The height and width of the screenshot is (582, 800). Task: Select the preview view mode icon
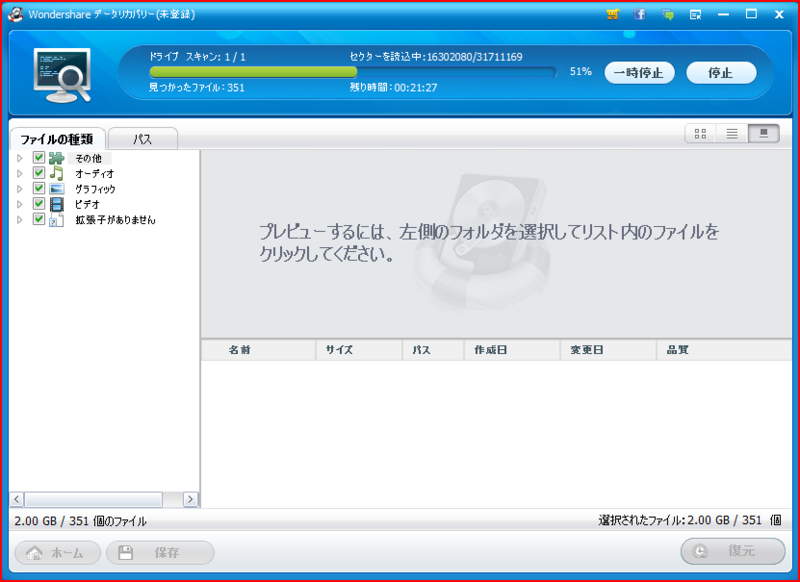pos(762,133)
